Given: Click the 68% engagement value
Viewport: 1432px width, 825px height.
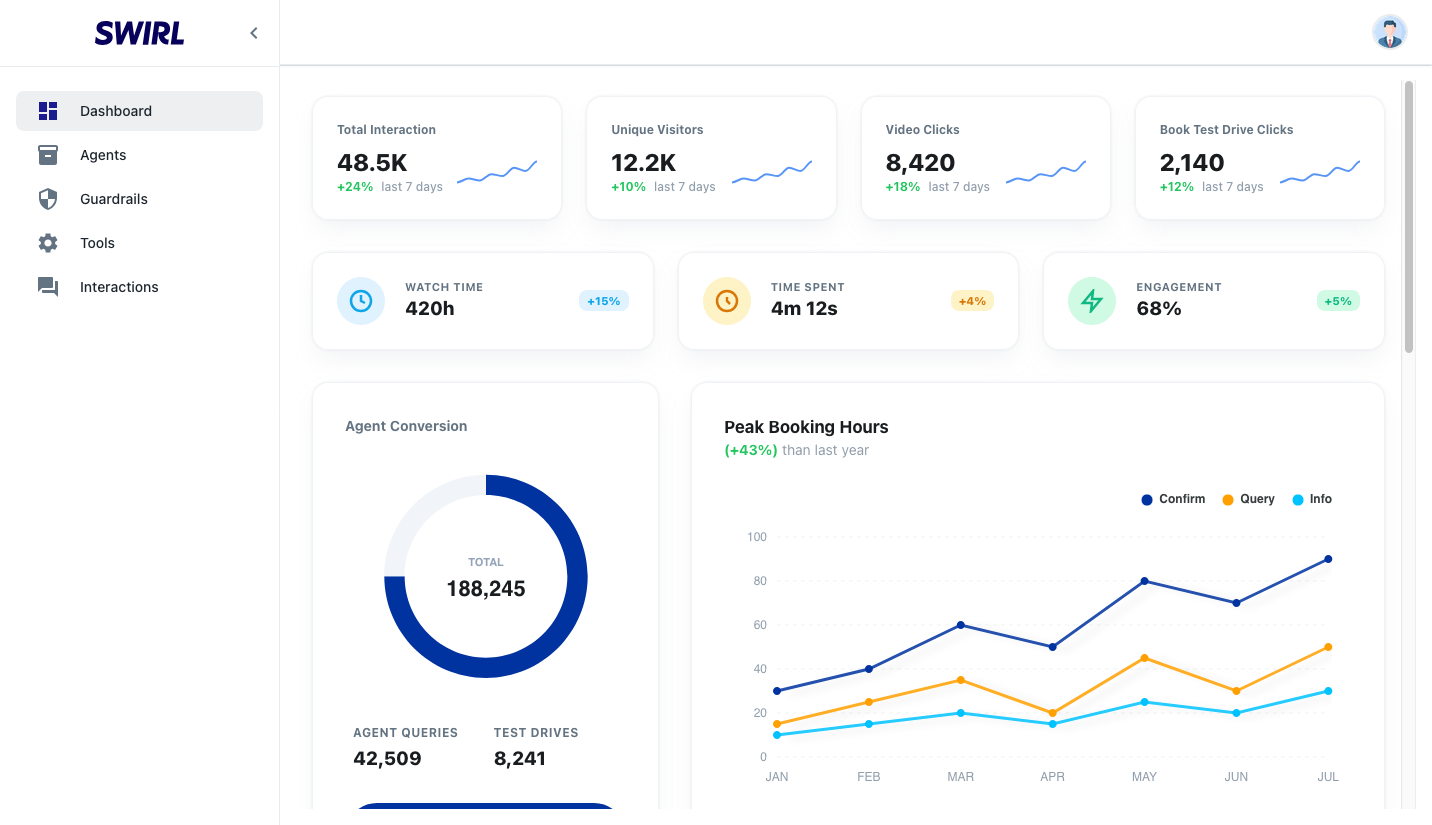Looking at the screenshot, I should pos(1159,308).
